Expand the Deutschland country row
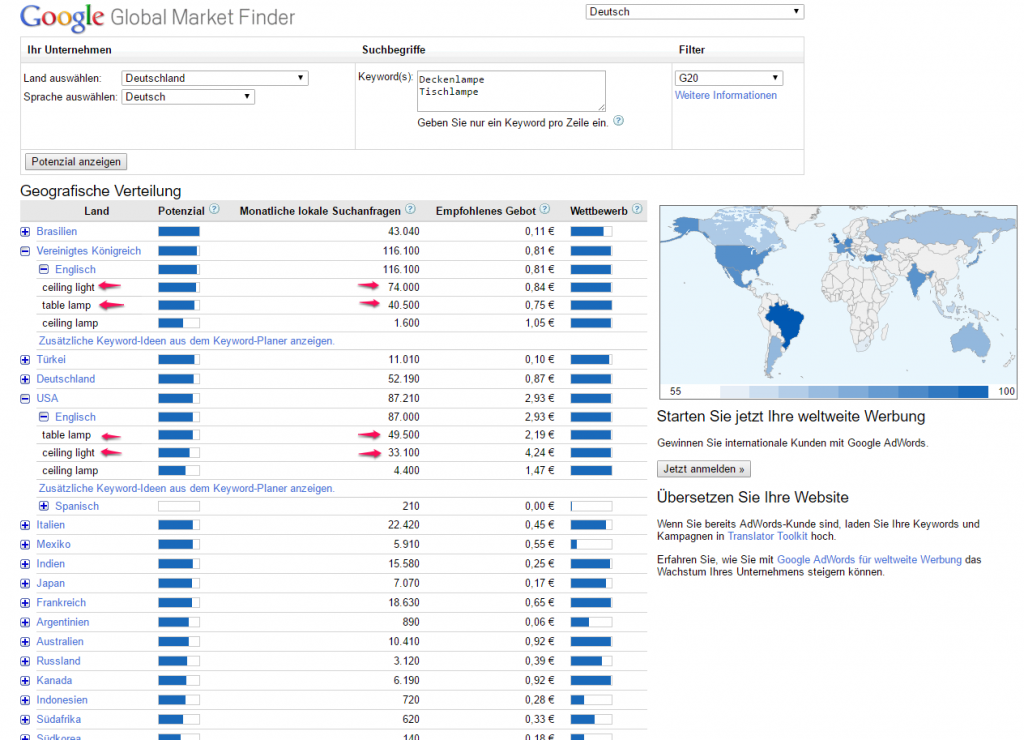The height and width of the screenshot is (740, 1024). (25, 379)
